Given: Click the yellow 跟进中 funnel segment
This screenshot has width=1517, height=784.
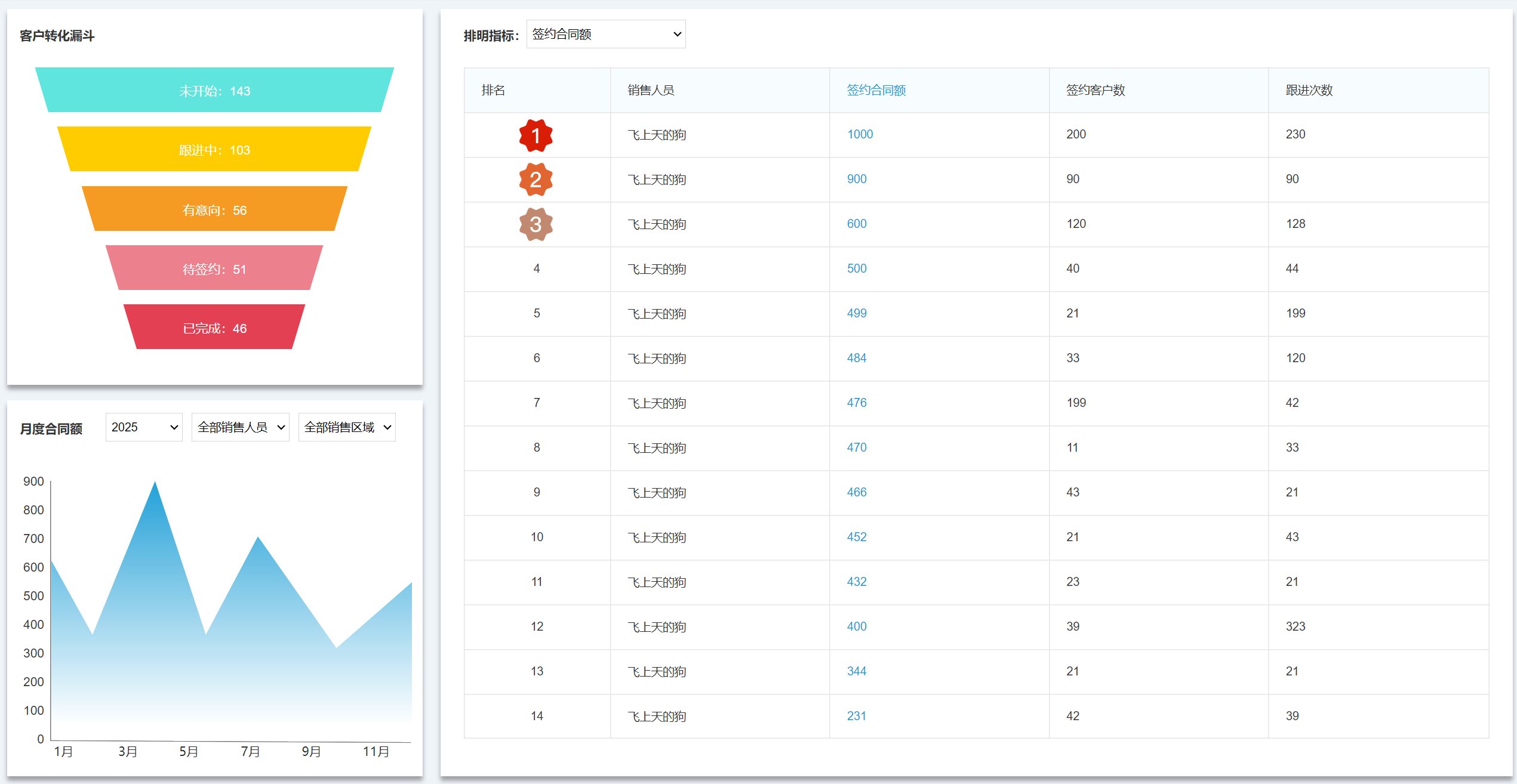Looking at the screenshot, I should (214, 149).
